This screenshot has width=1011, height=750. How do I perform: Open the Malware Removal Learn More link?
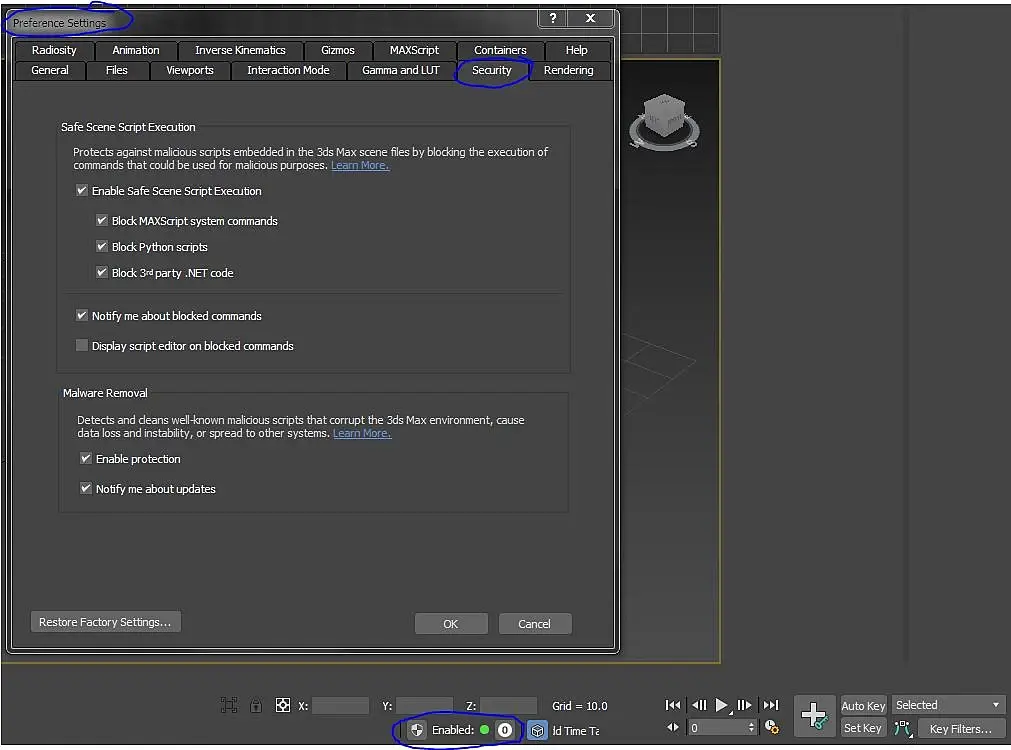(x=362, y=433)
